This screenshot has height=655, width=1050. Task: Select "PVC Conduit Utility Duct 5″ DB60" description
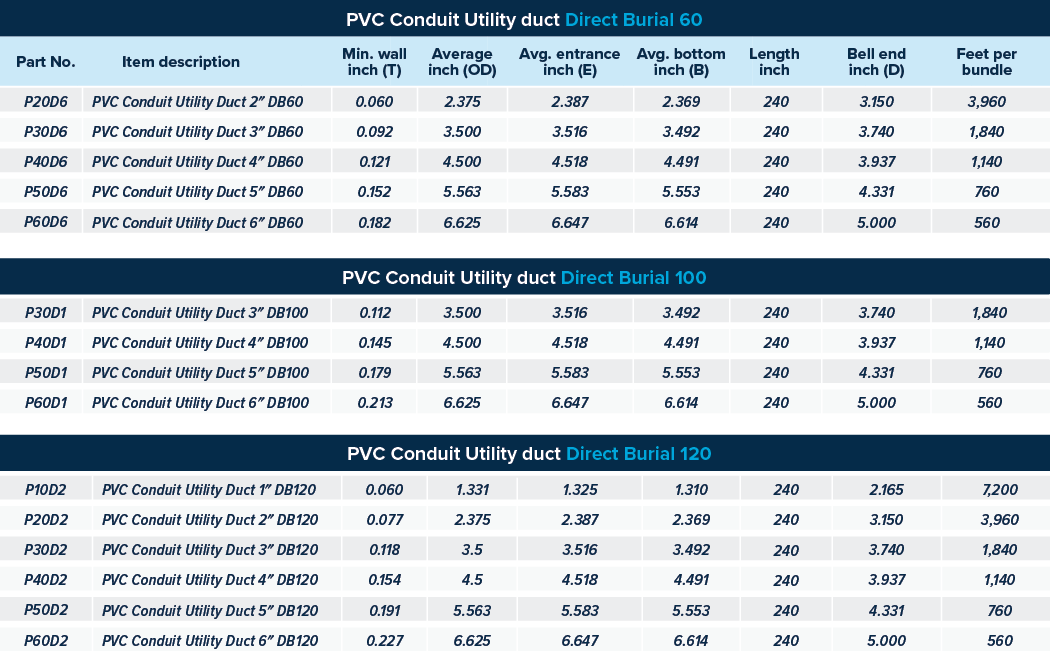[197, 192]
